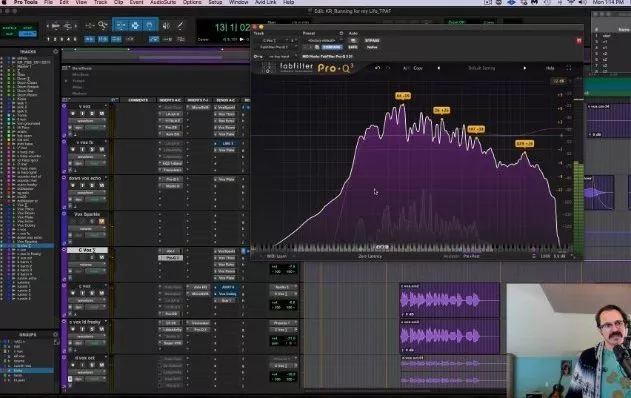Open Pro-Q 3 Help

click(x=550, y=68)
